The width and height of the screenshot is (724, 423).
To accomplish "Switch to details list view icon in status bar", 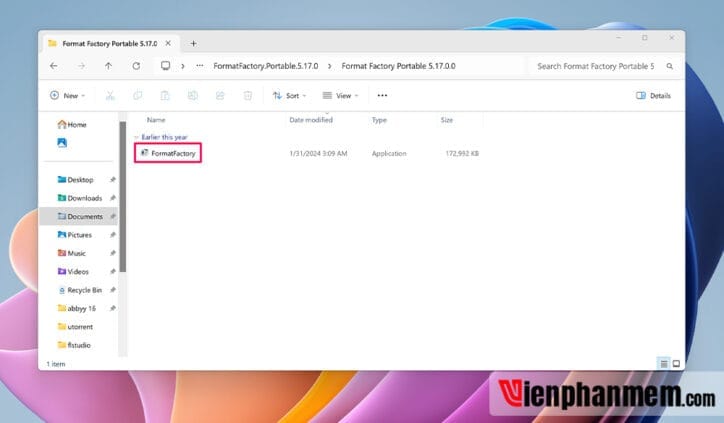I will 664,363.
